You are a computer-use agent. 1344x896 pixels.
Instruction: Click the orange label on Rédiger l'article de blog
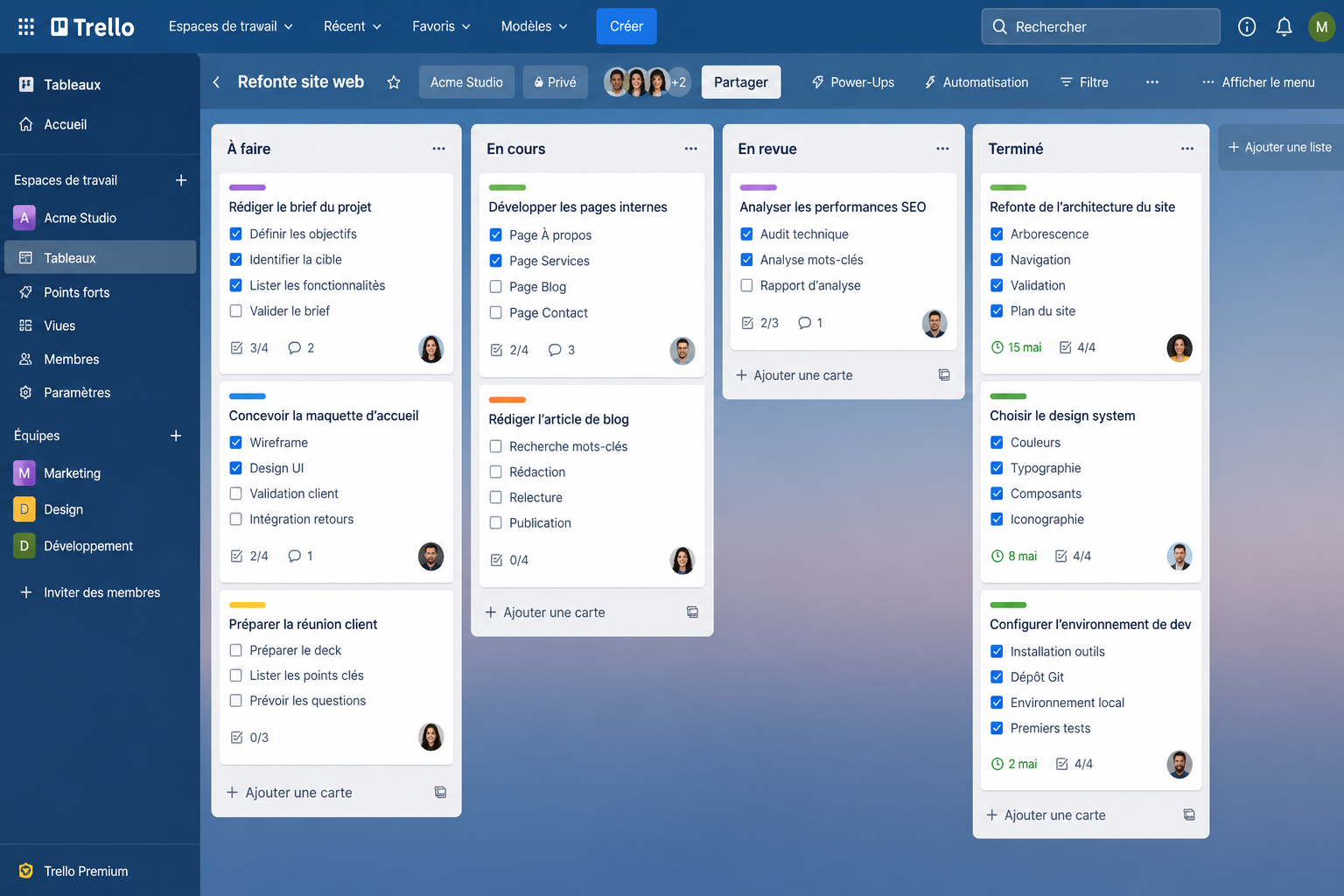[x=507, y=400]
